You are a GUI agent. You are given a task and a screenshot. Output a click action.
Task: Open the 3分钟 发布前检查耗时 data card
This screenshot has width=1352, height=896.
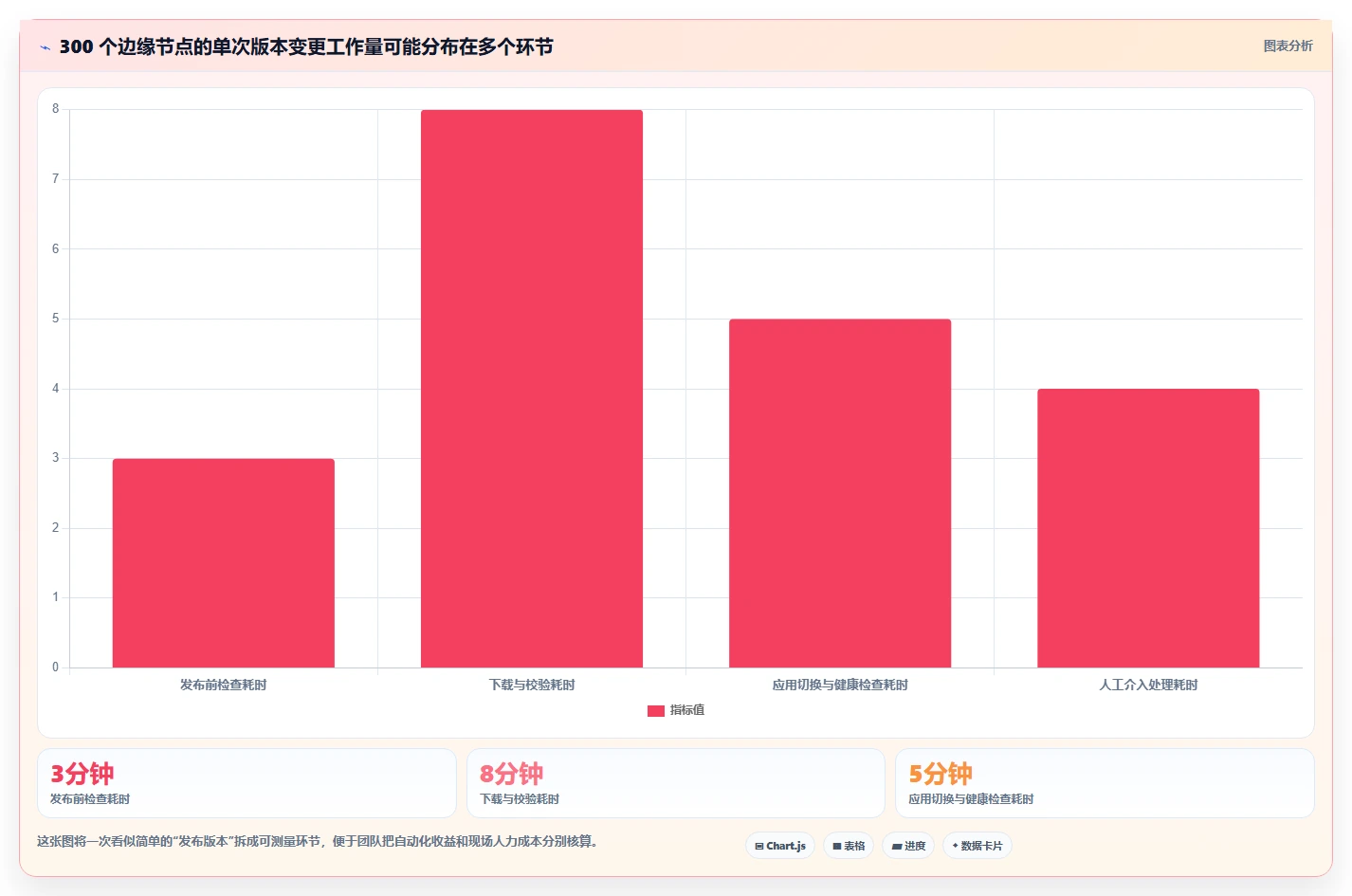point(247,783)
